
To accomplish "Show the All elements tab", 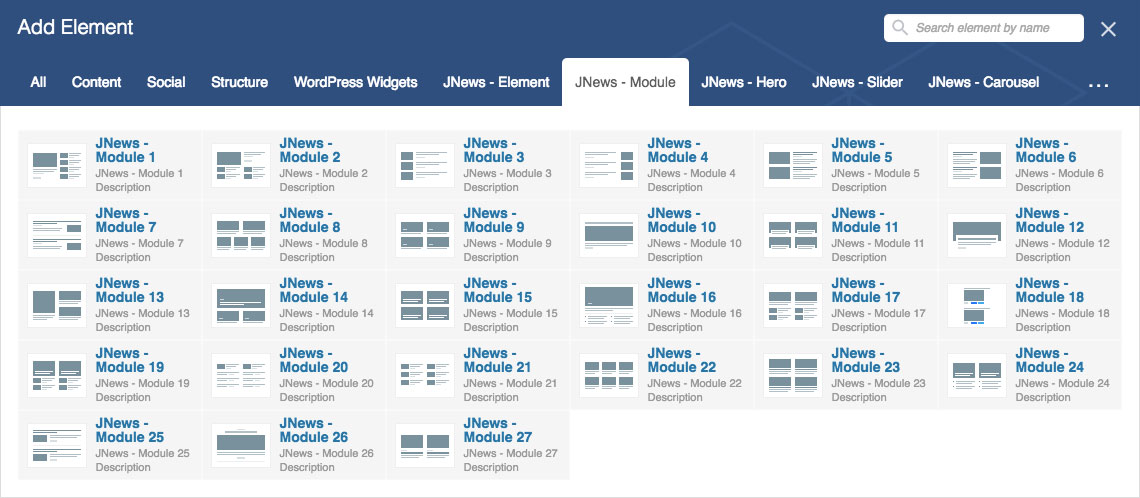I will pyautogui.click(x=38, y=82).
